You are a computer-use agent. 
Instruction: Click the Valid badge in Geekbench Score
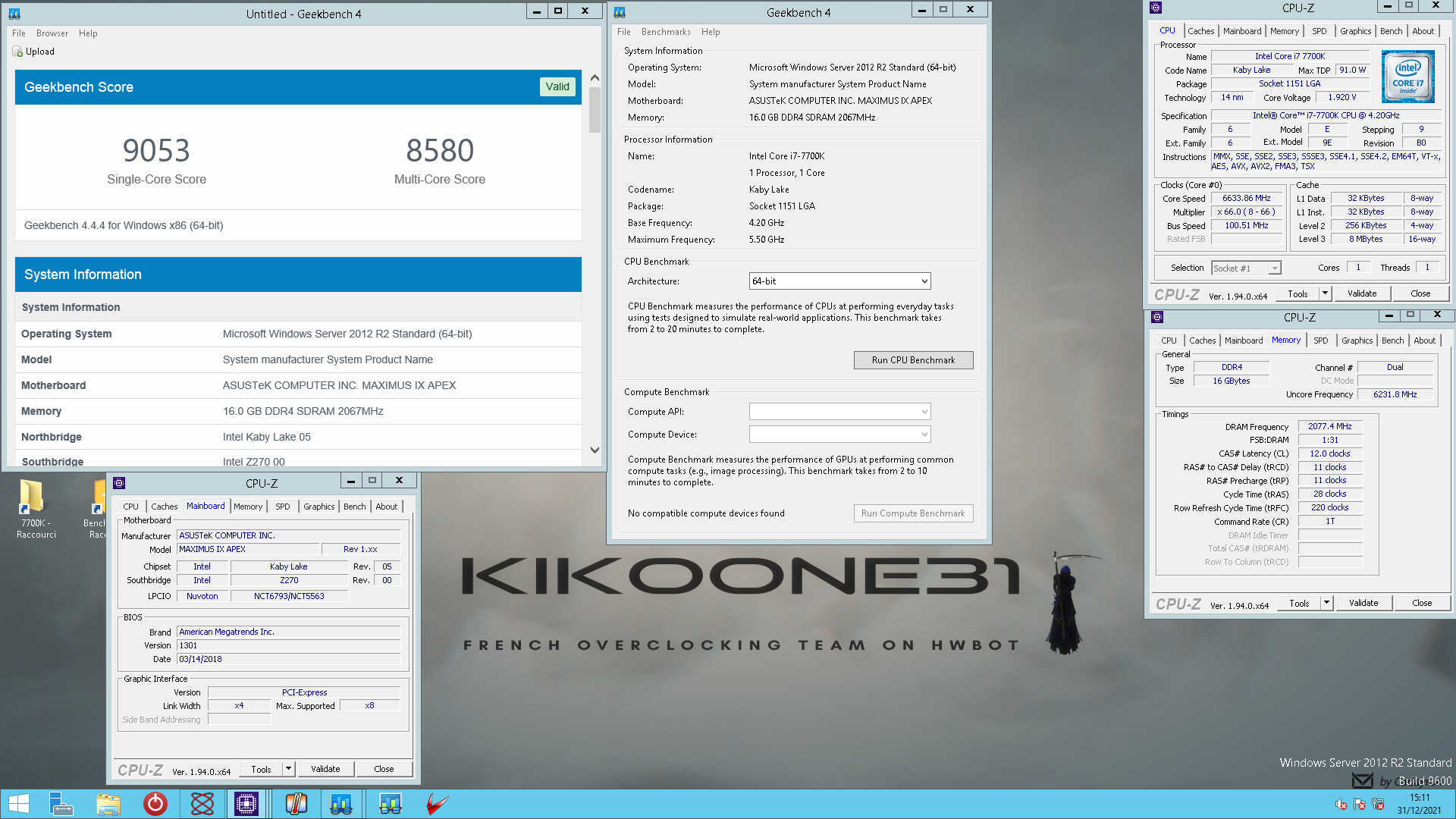(557, 86)
